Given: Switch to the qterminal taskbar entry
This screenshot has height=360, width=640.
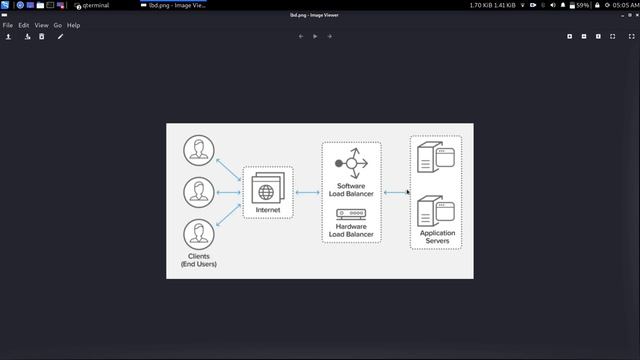Looking at the screenshot, I should 92,5.
